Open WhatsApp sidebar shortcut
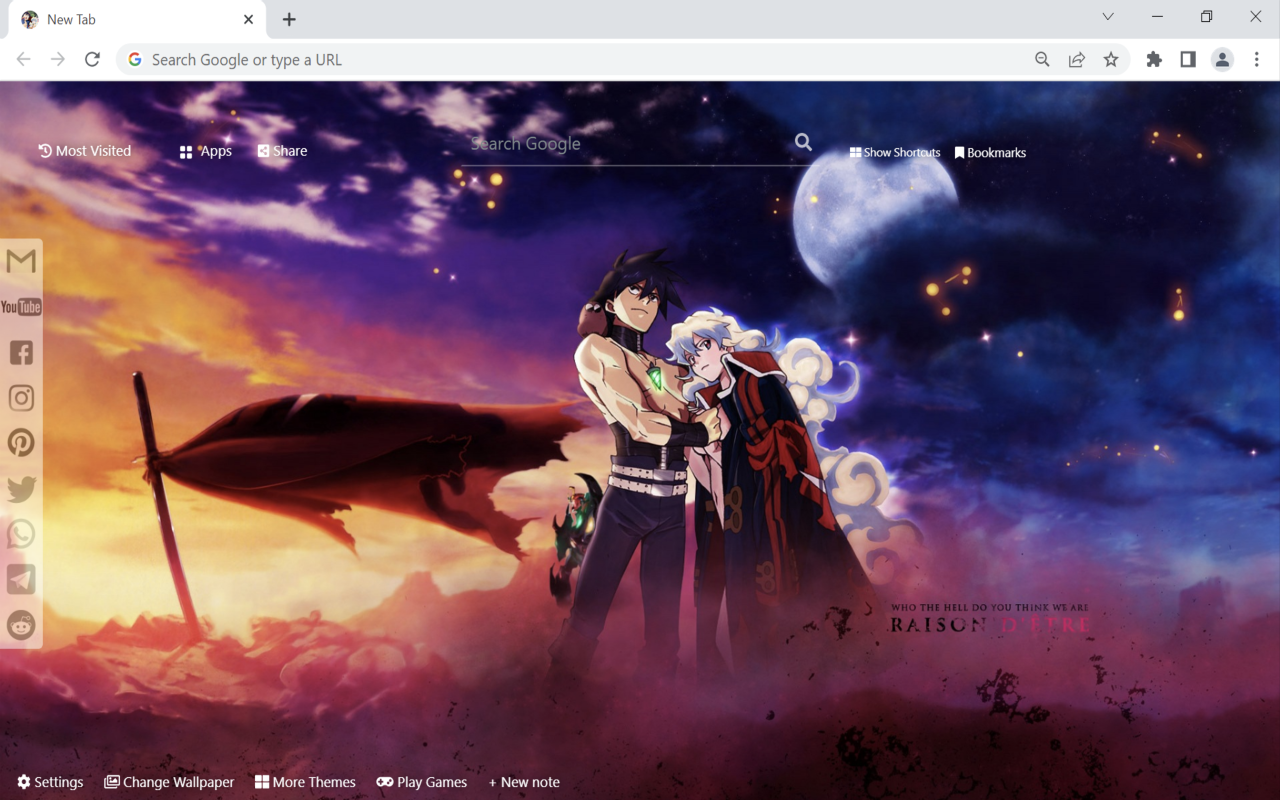Image resolution: width=1280 pixels, height=800 pixels. click(x=21, y=534)
